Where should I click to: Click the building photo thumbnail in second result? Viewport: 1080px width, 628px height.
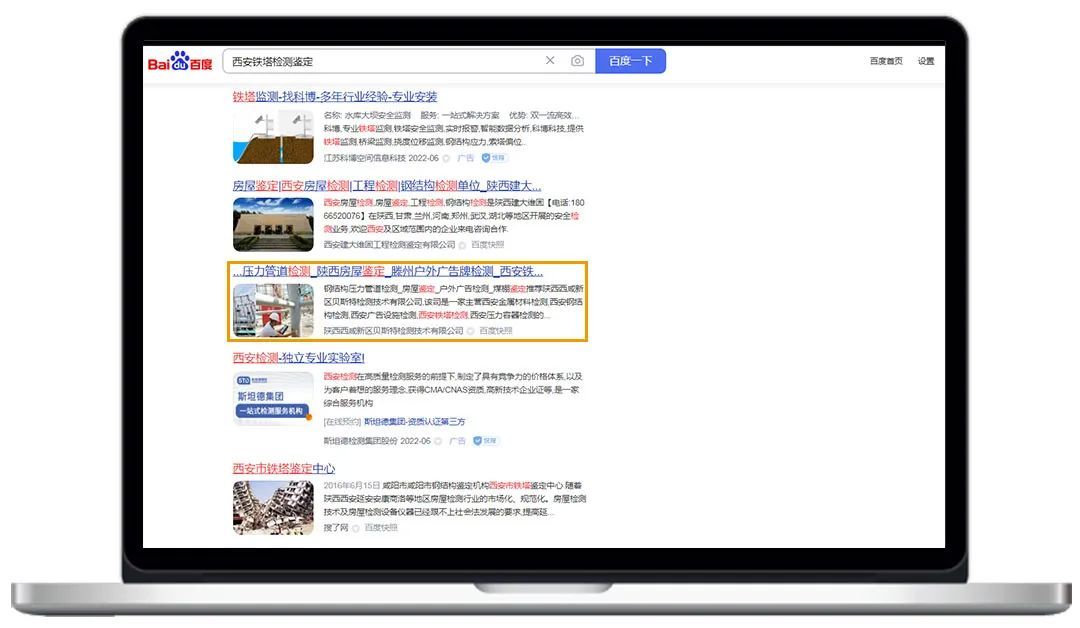click(x=273, y=224)
